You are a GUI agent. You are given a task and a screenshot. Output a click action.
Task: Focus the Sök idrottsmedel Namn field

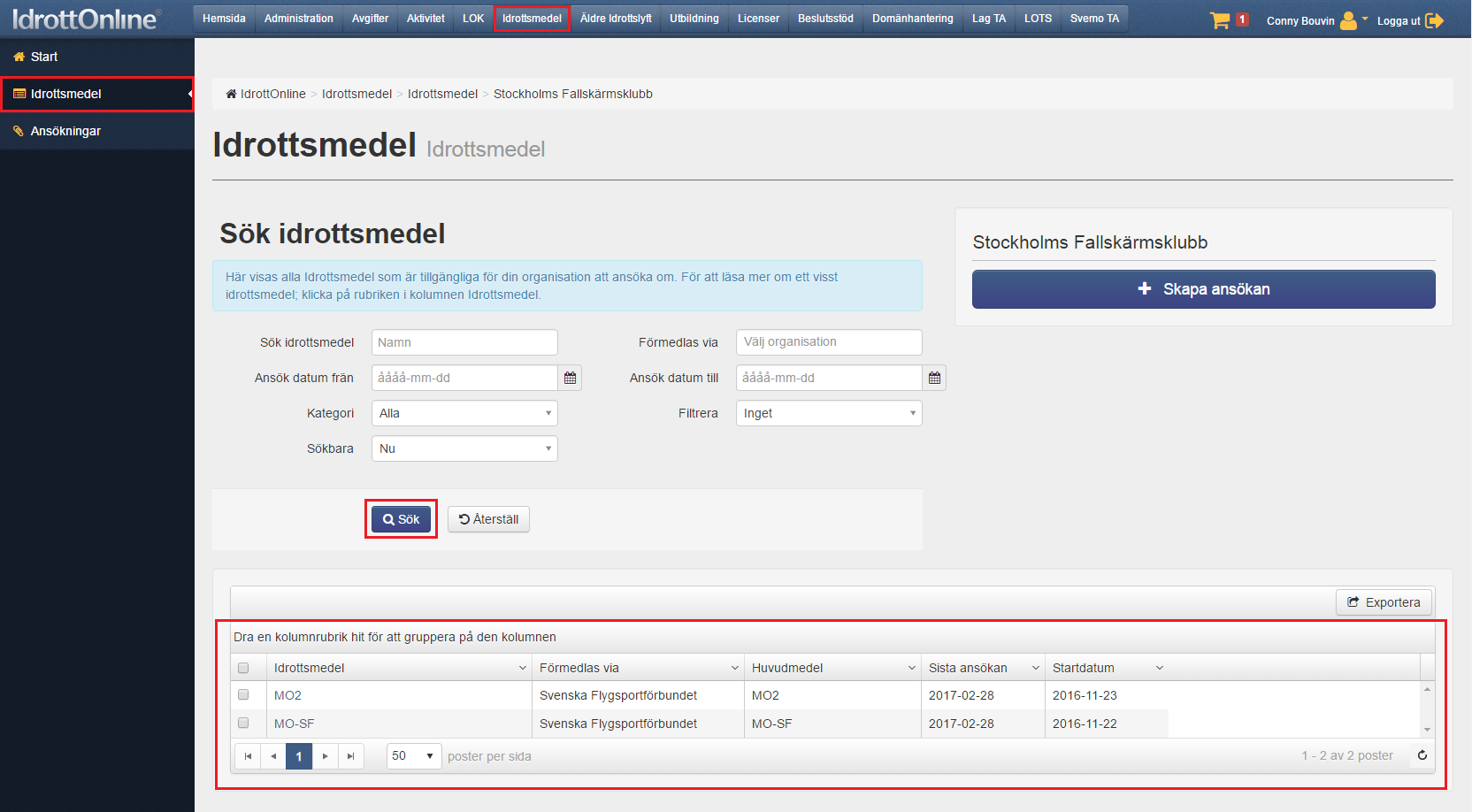tap(464, 342)
